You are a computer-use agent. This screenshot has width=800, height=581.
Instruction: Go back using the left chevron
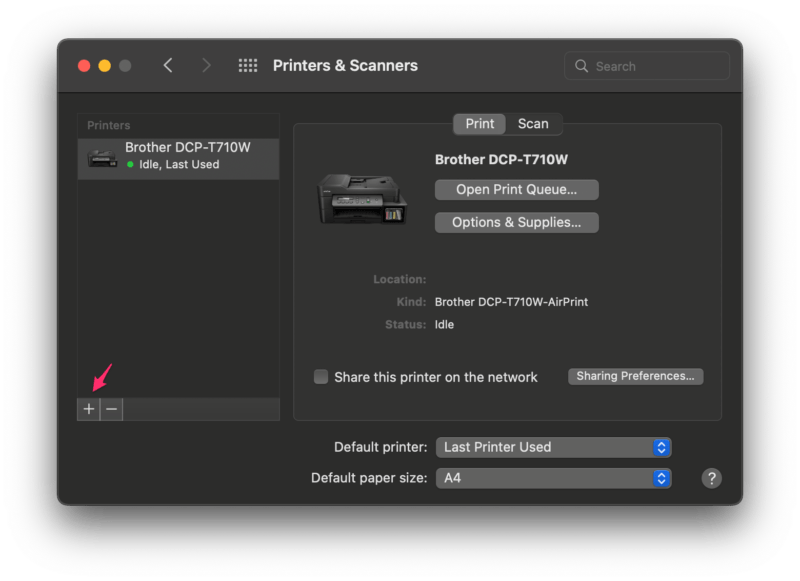point(168,66)
